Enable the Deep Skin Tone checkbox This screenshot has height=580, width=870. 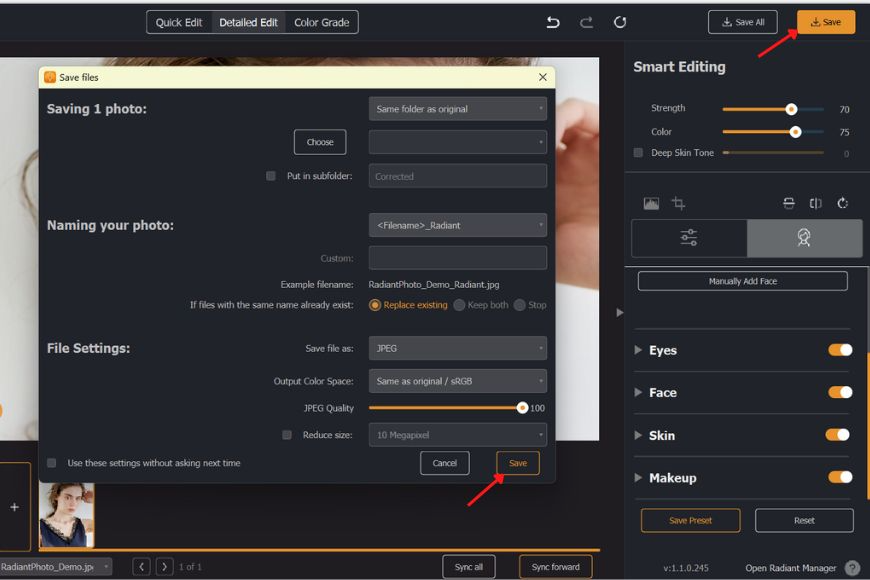click(x=637, y=153)
